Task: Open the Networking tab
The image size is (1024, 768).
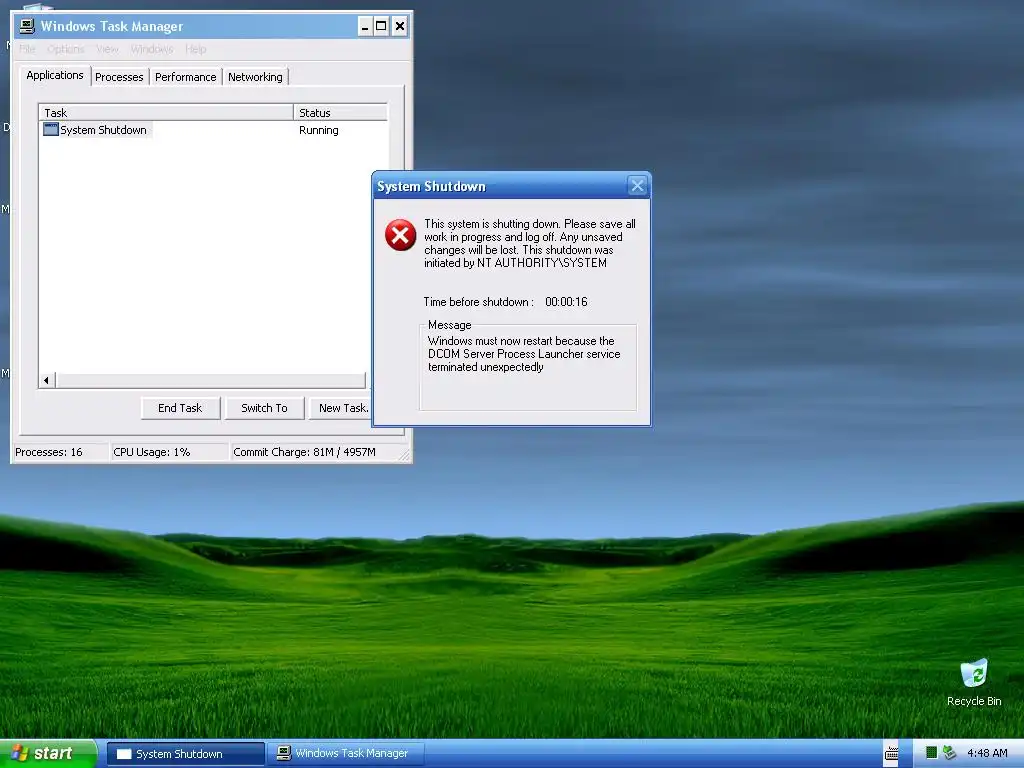Action: click(x=255, y=77)
